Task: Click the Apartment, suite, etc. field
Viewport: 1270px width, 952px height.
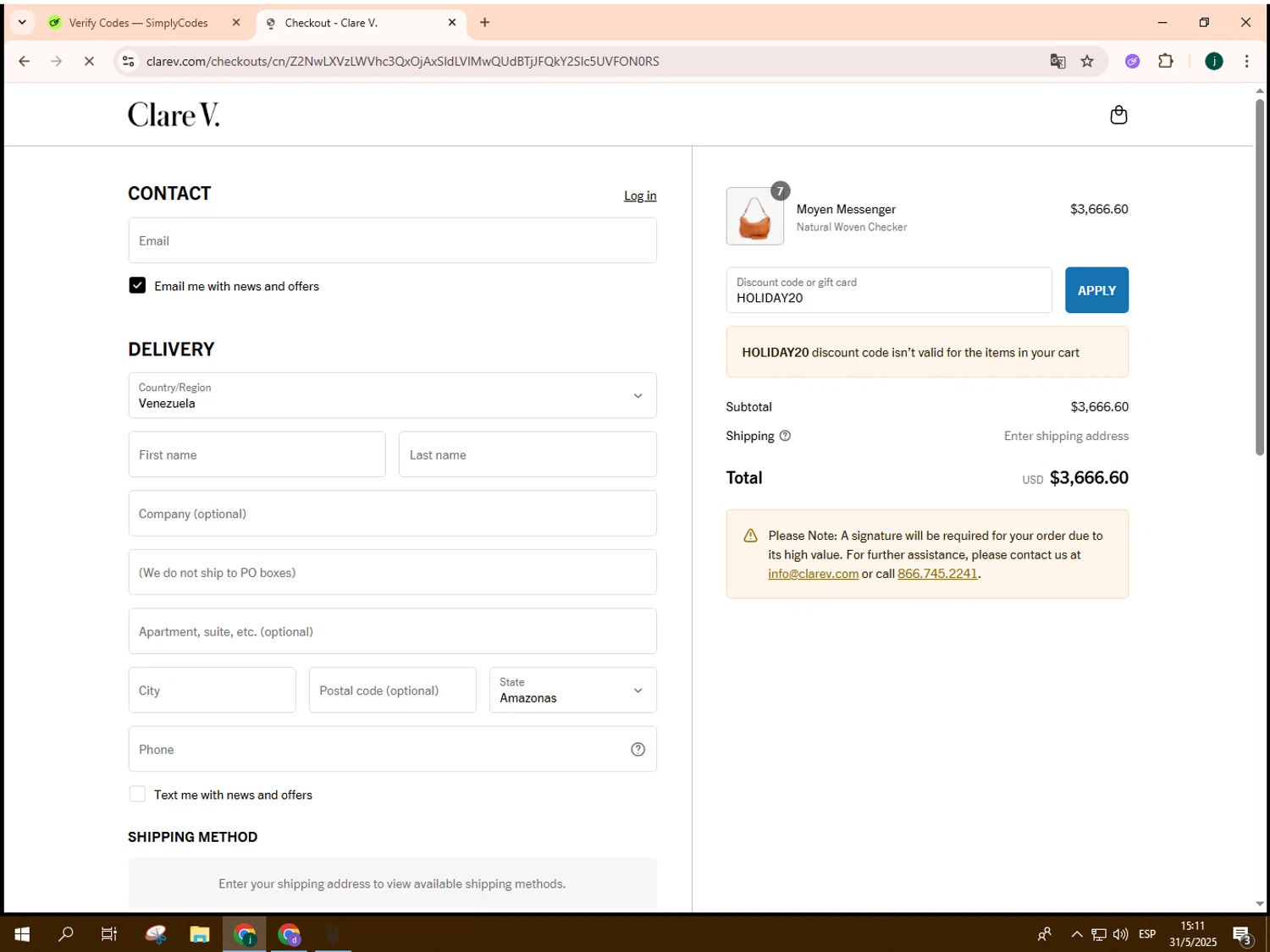Action: tap(392, 631)
